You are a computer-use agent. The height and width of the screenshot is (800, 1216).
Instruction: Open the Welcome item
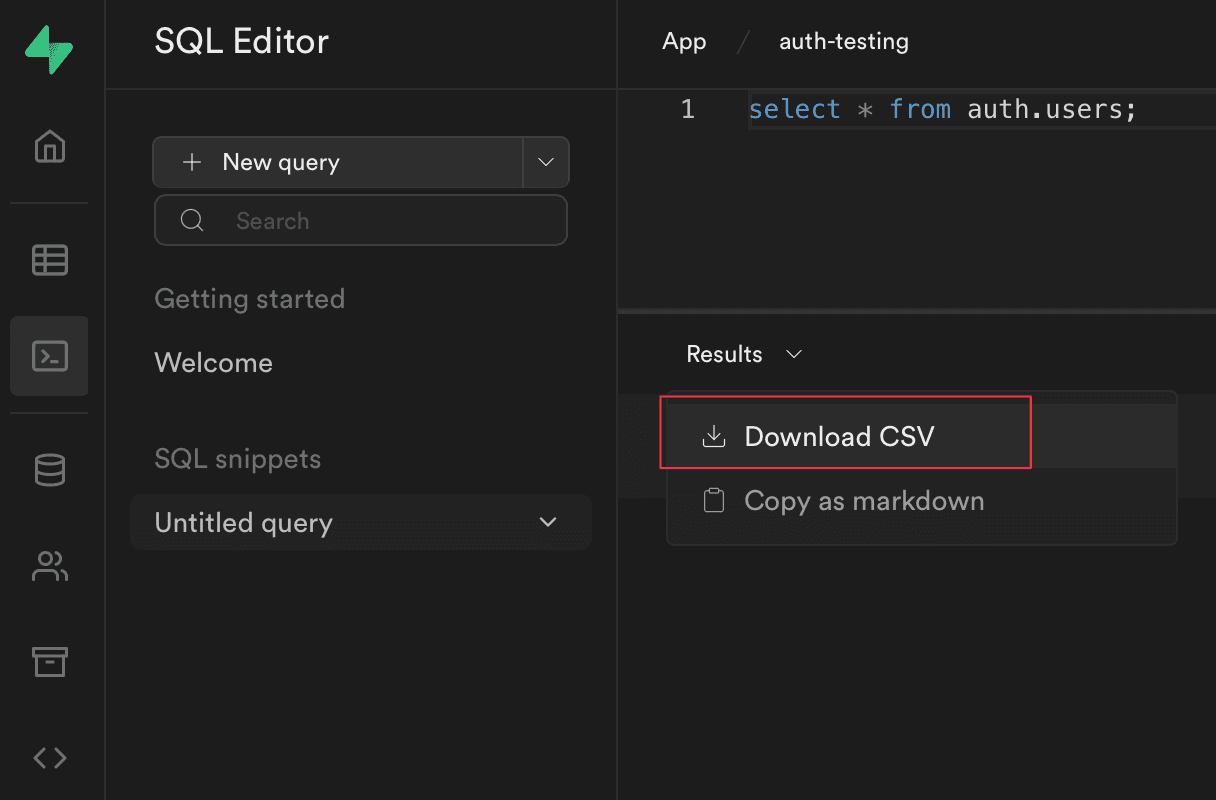tap(213, 363)
